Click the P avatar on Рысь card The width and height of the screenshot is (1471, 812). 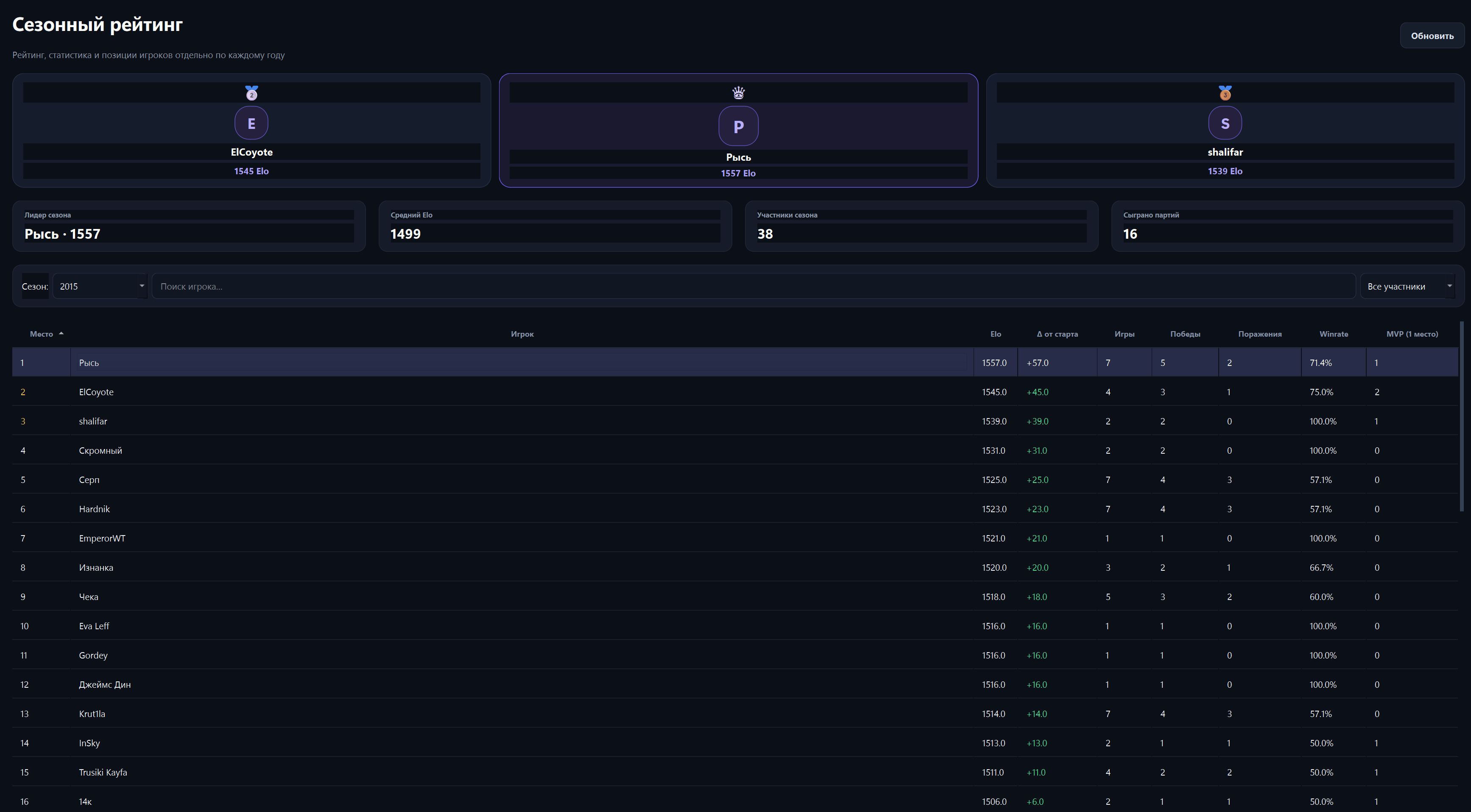(x=738, y=126)
